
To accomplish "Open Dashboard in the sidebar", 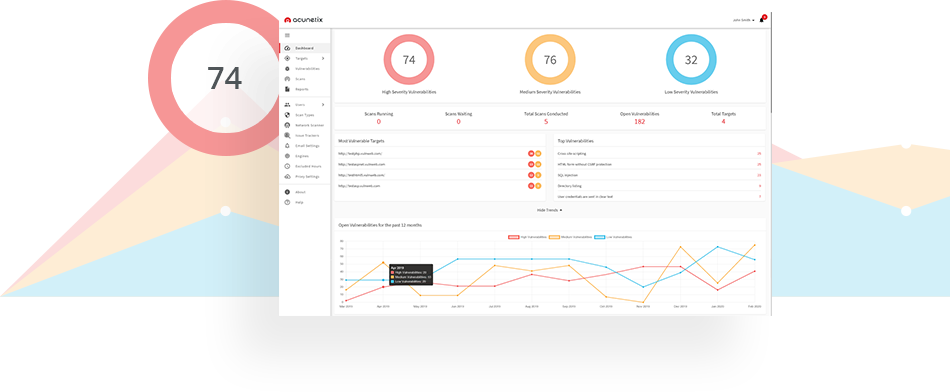I will click(305, 48).
